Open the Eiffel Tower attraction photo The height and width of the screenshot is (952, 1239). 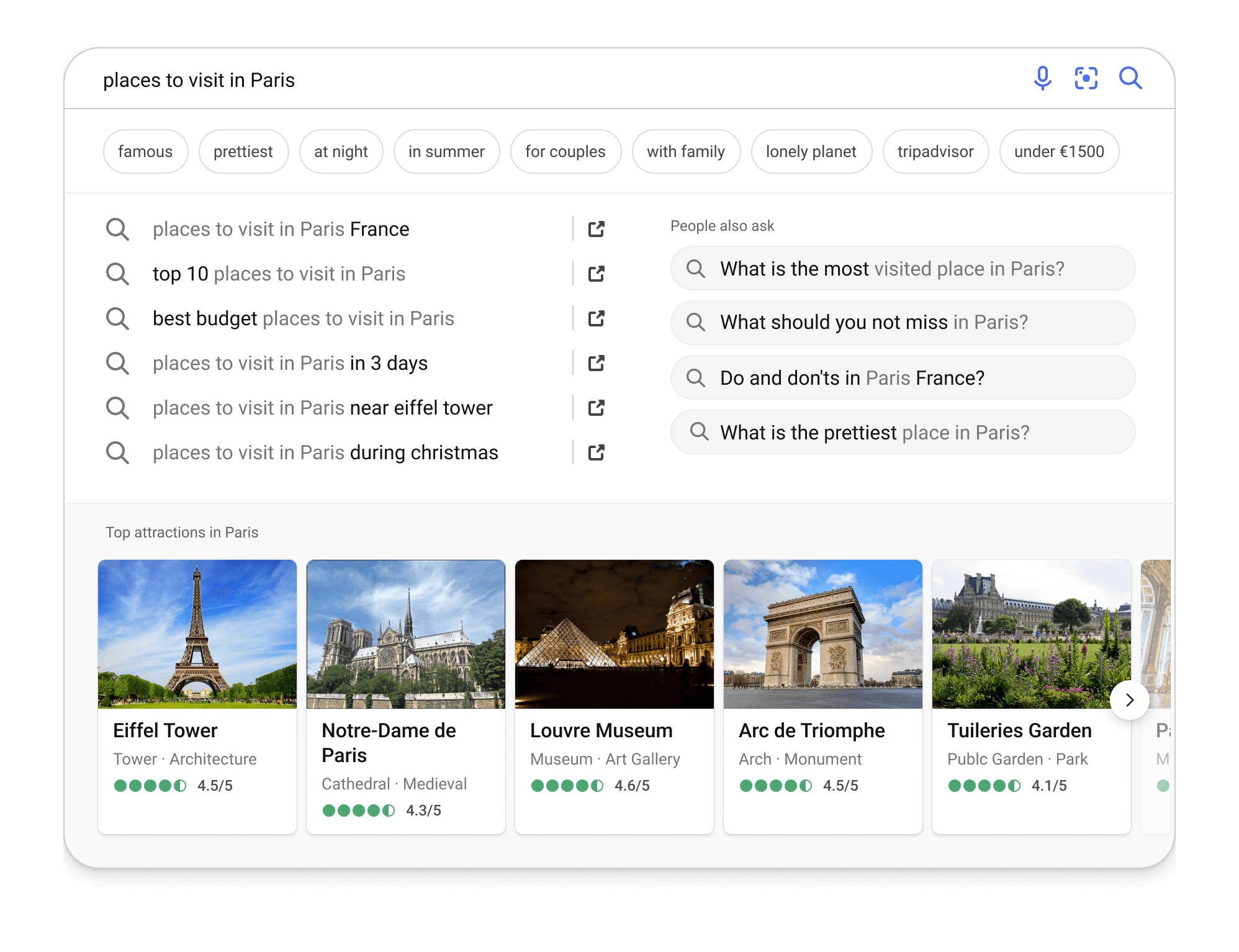pyautogui.click(x=197, y=634)
